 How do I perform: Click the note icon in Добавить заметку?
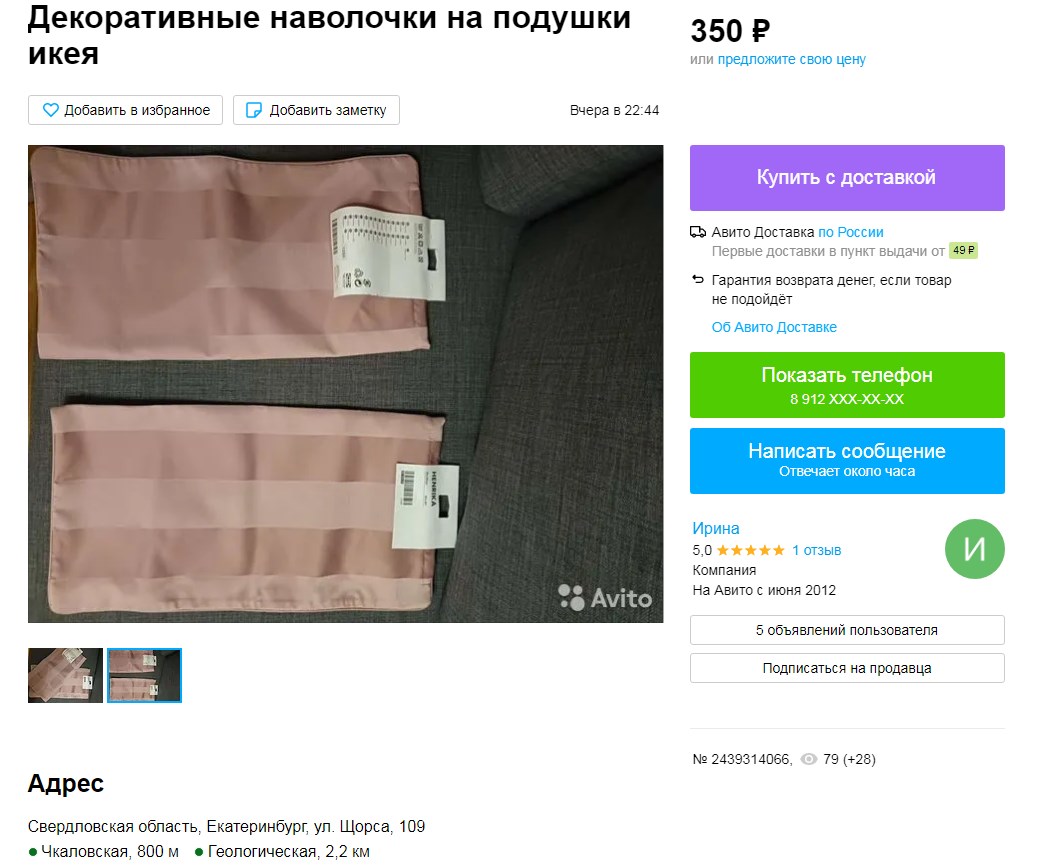click(x=254, y=110)
